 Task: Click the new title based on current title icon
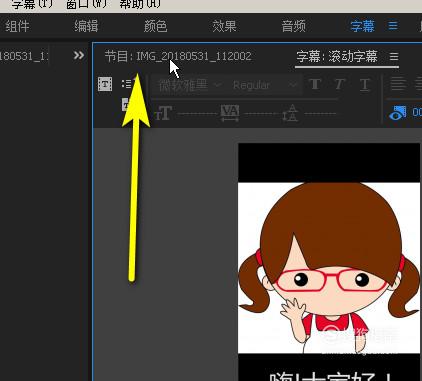(x=105, y=84)
